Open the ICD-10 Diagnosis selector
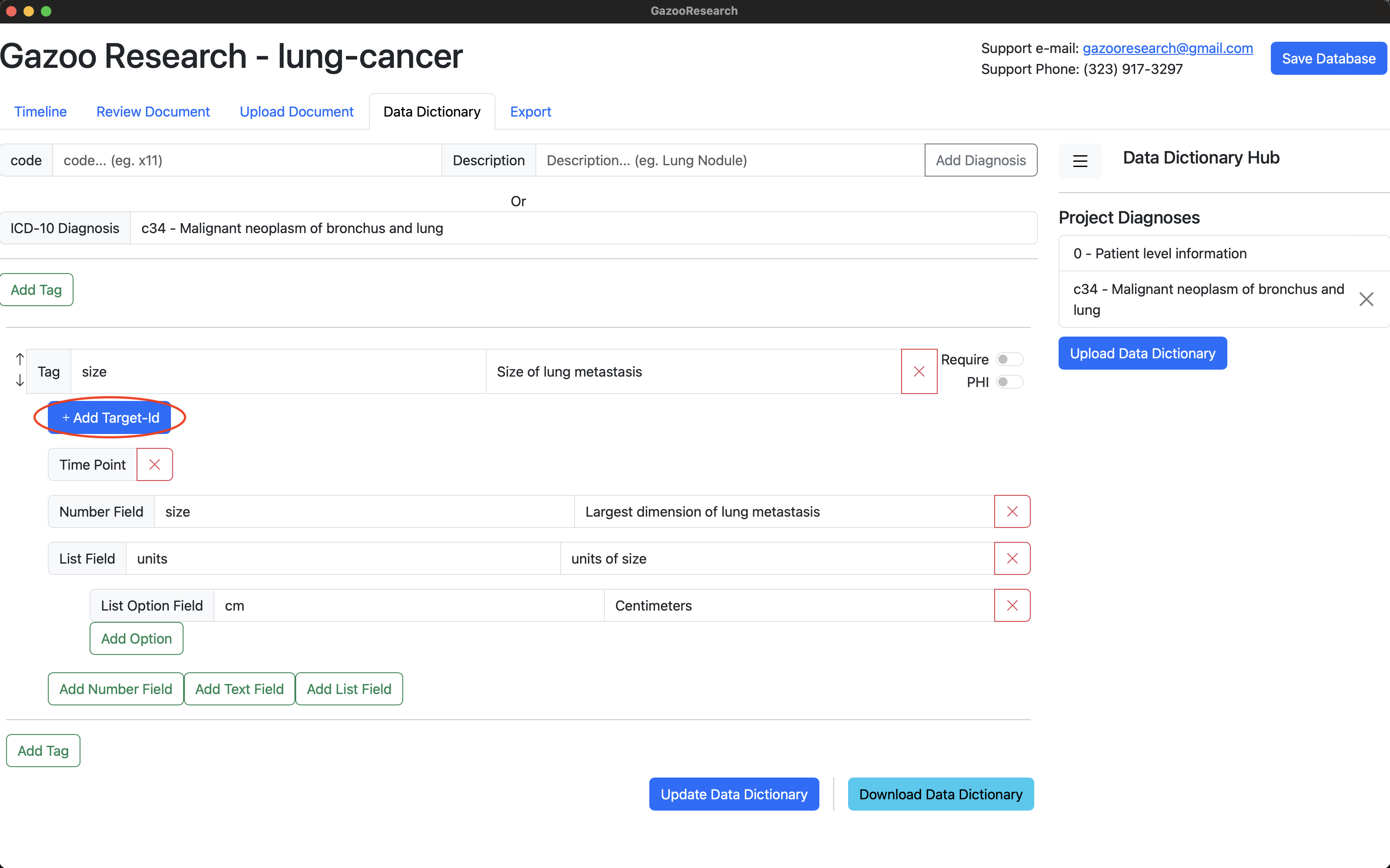The width and height of the screenshot is (1390, 868). point(583,228)
